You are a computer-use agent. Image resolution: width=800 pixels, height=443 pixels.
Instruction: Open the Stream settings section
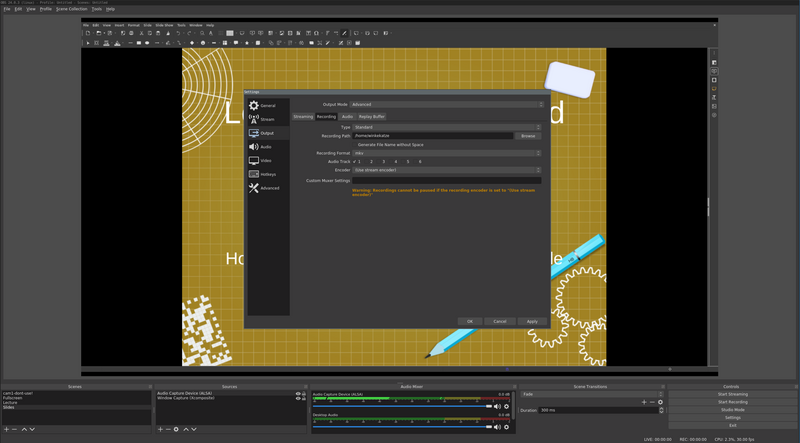point(266,119)
